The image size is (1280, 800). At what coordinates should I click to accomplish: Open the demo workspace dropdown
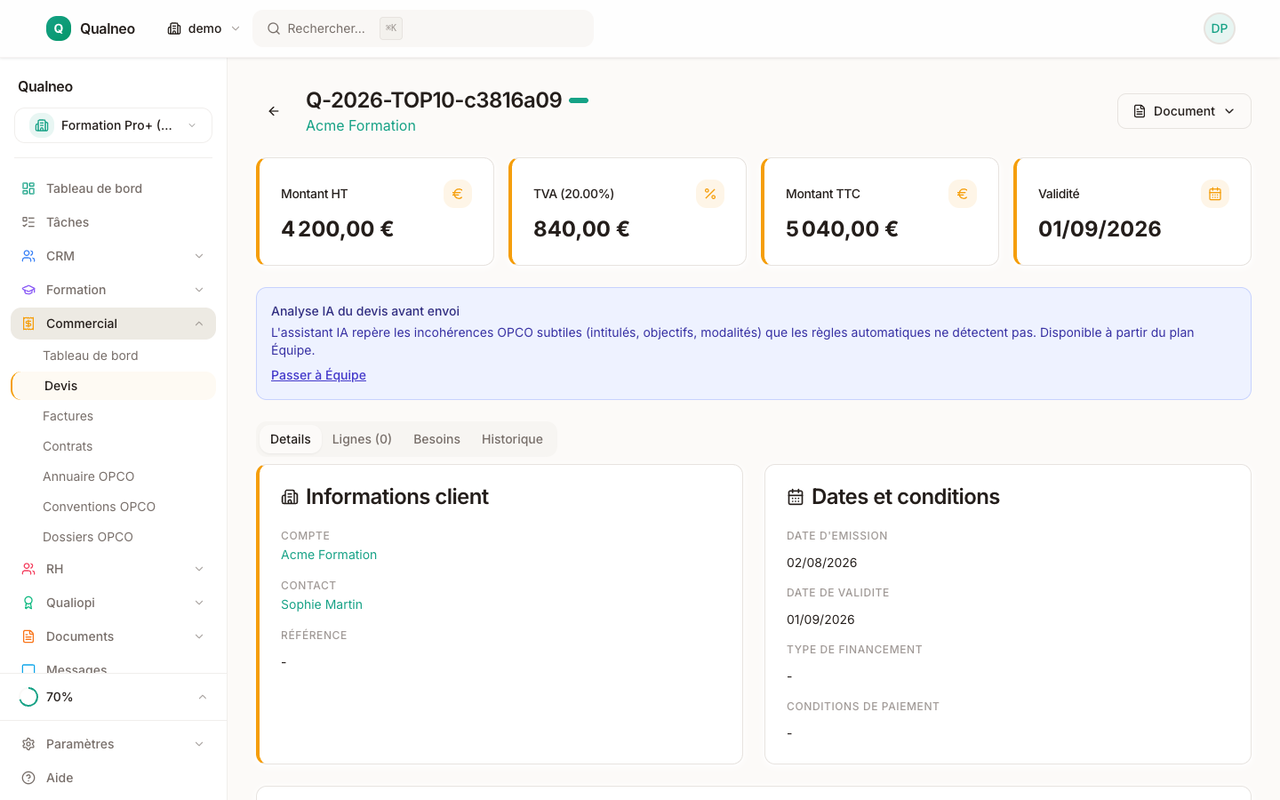coord(204,28)
